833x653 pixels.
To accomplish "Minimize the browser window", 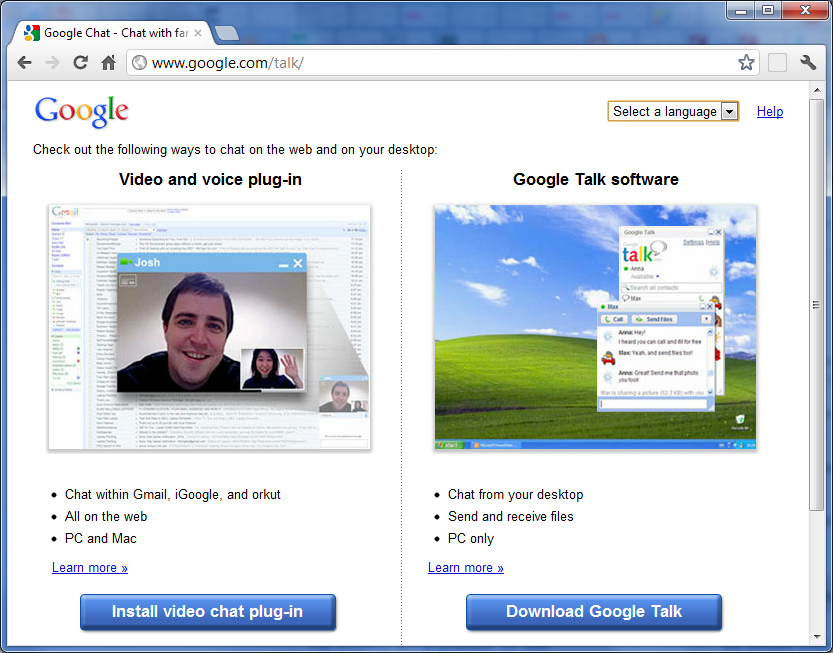I will [741, 10].
